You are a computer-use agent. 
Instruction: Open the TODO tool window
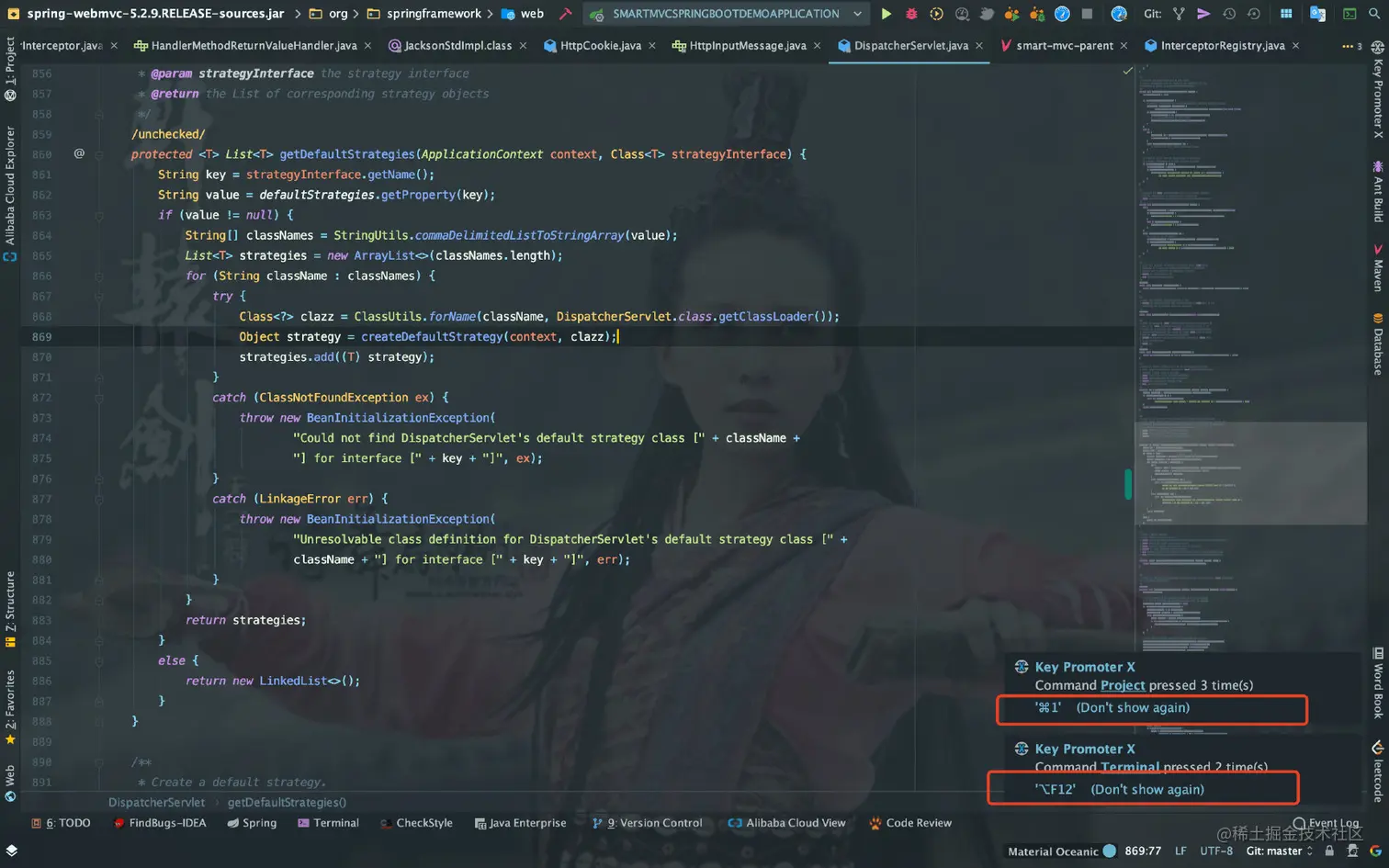coord(62,823)
